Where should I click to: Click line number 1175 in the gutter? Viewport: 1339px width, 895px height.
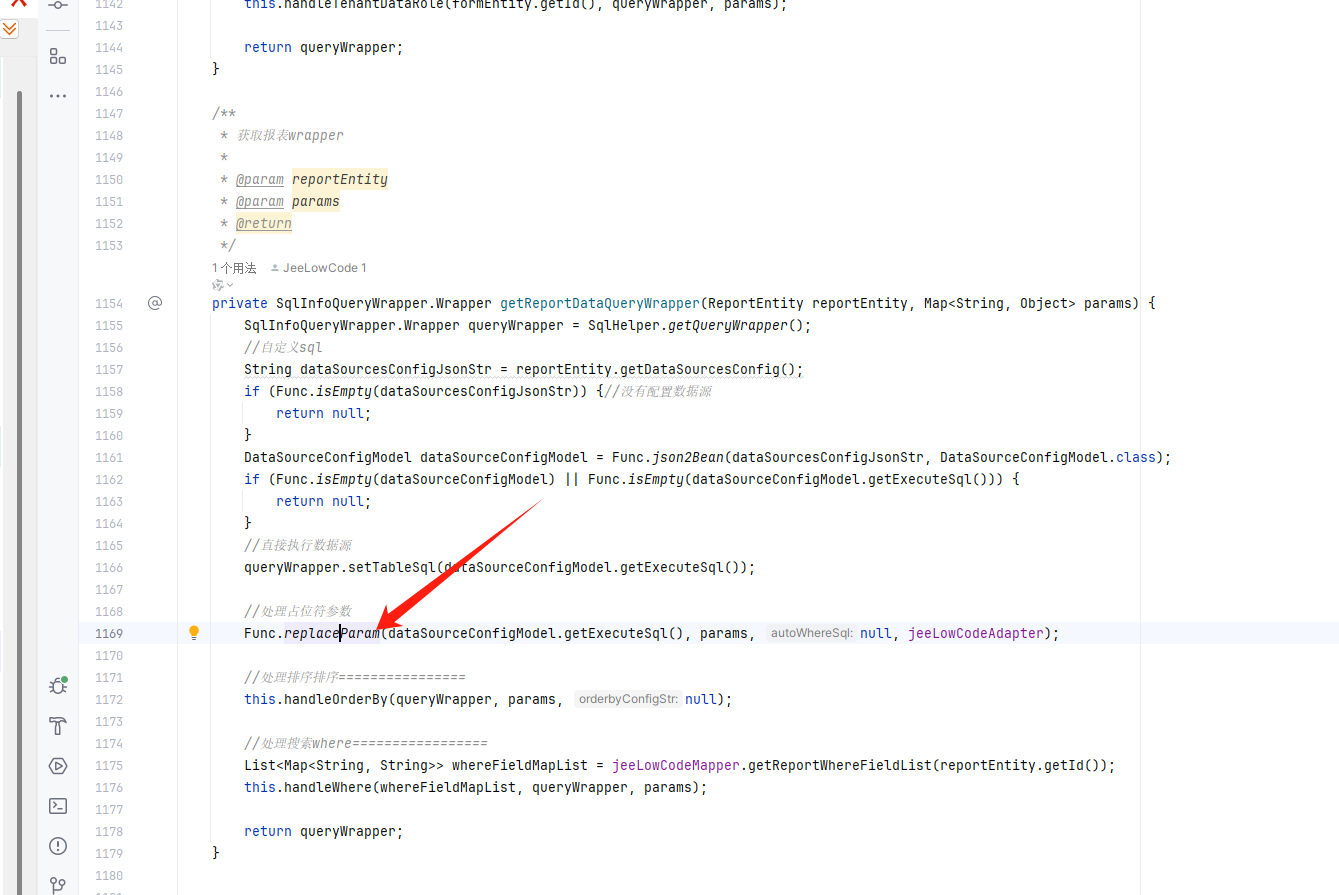(109, 765)
